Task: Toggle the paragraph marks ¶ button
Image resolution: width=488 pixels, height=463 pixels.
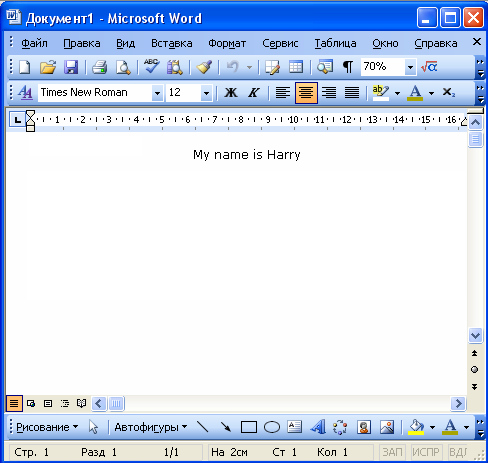Action: (x=348, y=67)
